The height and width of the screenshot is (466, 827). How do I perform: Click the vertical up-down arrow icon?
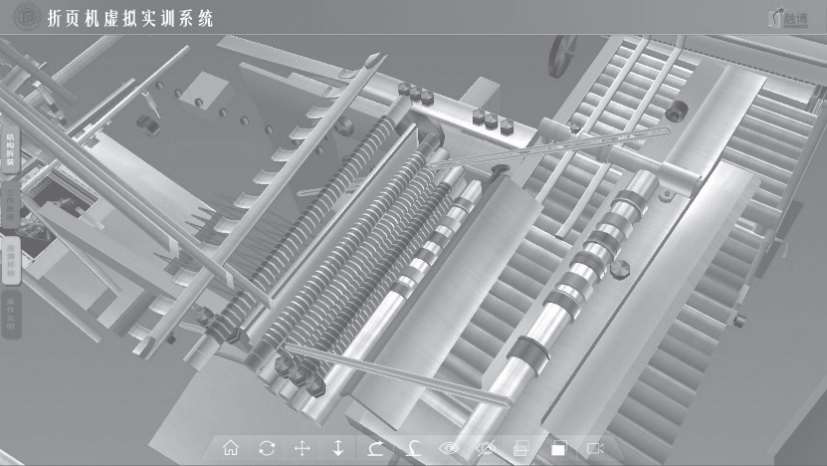(x=338, y=448)
